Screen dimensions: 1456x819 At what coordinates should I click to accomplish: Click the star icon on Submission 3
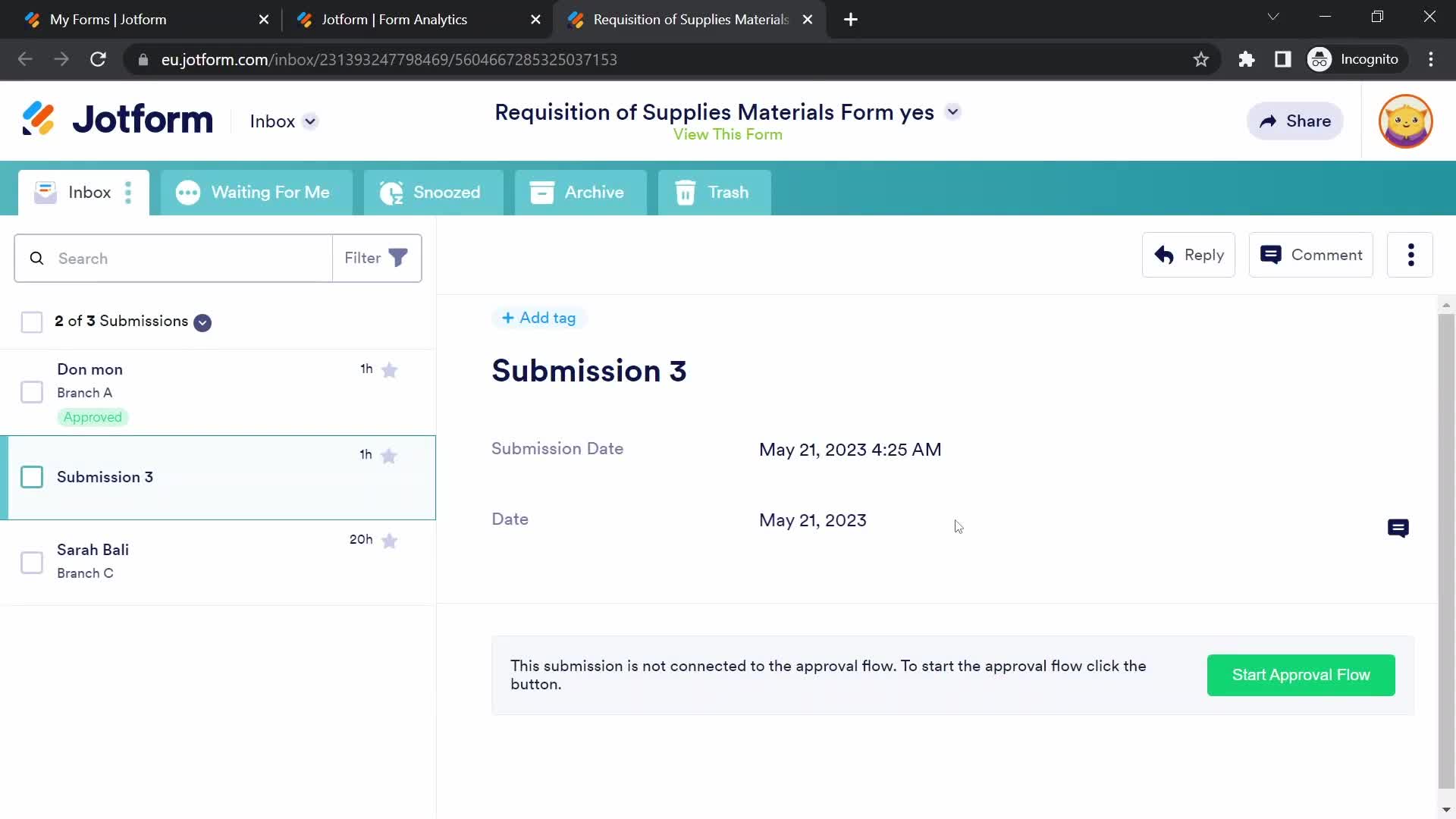pos(389,456)
